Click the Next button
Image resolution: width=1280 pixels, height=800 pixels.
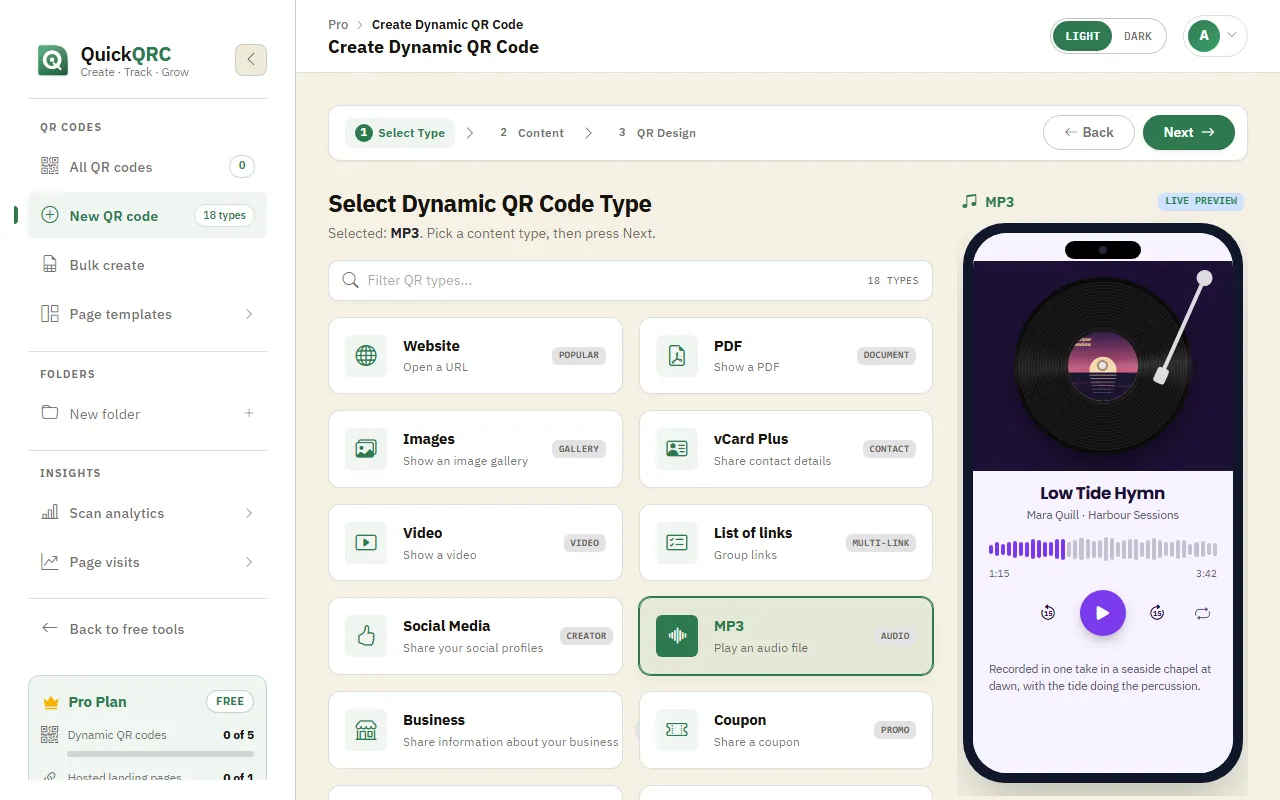[x=1189, y=132]
